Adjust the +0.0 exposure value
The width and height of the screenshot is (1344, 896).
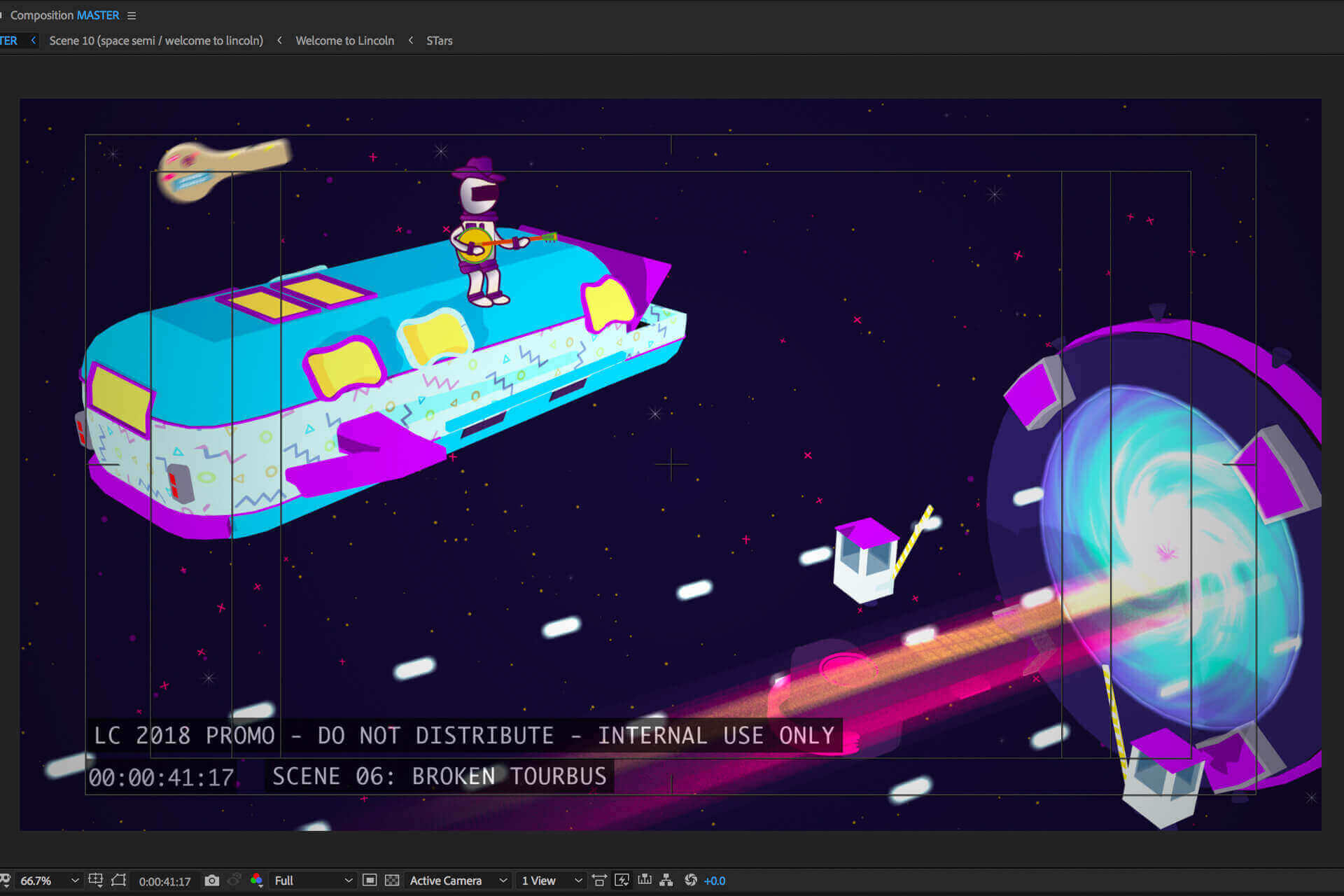[715, 881]
